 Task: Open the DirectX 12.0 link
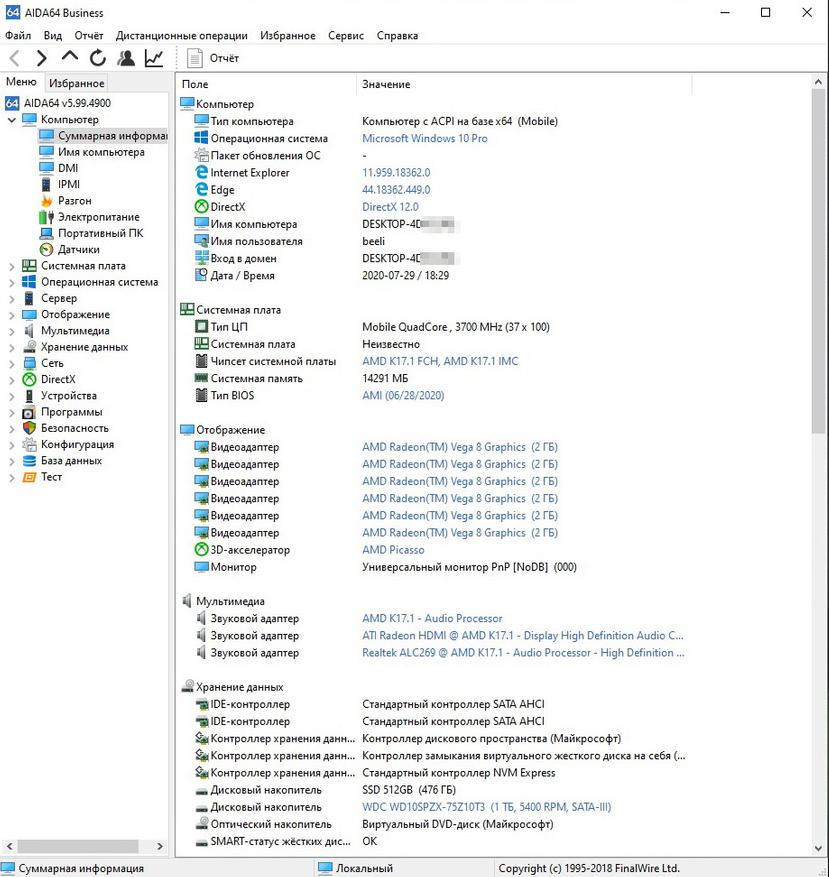(x=390, y=206)
